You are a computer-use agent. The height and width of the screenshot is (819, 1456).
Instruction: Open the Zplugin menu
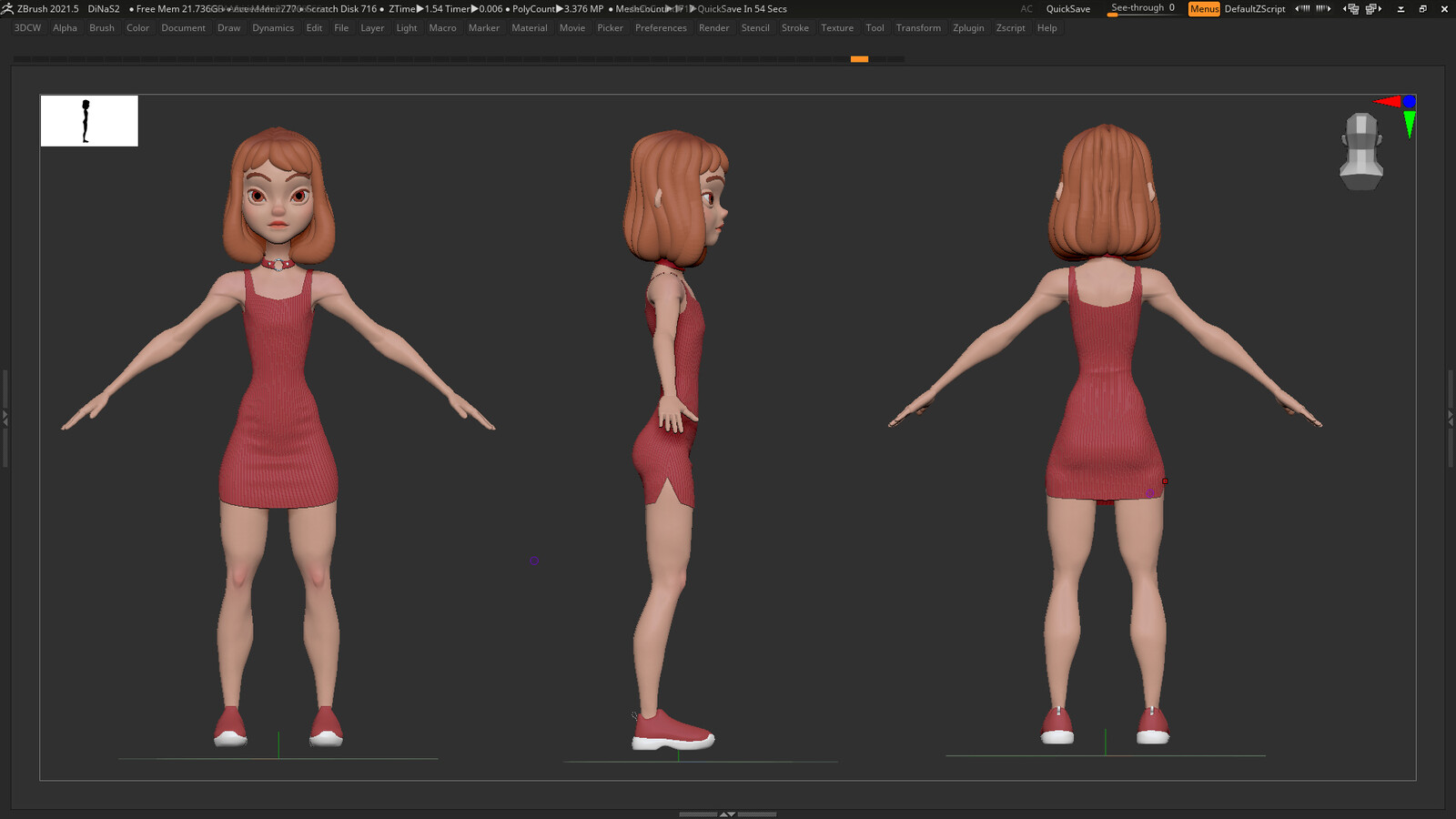click(x=968, y=28)
